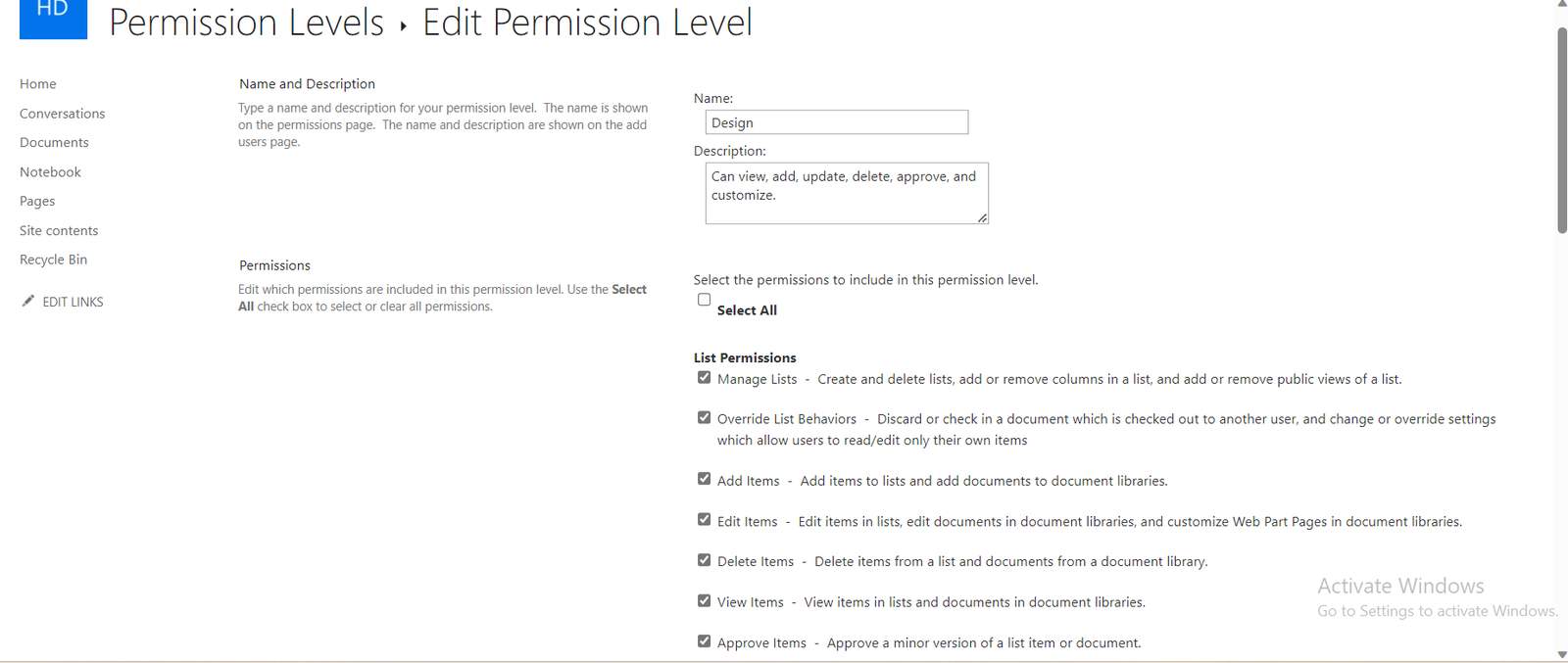
Task: Go to Home in the left navigation
Action: click(x=38, y=84)
